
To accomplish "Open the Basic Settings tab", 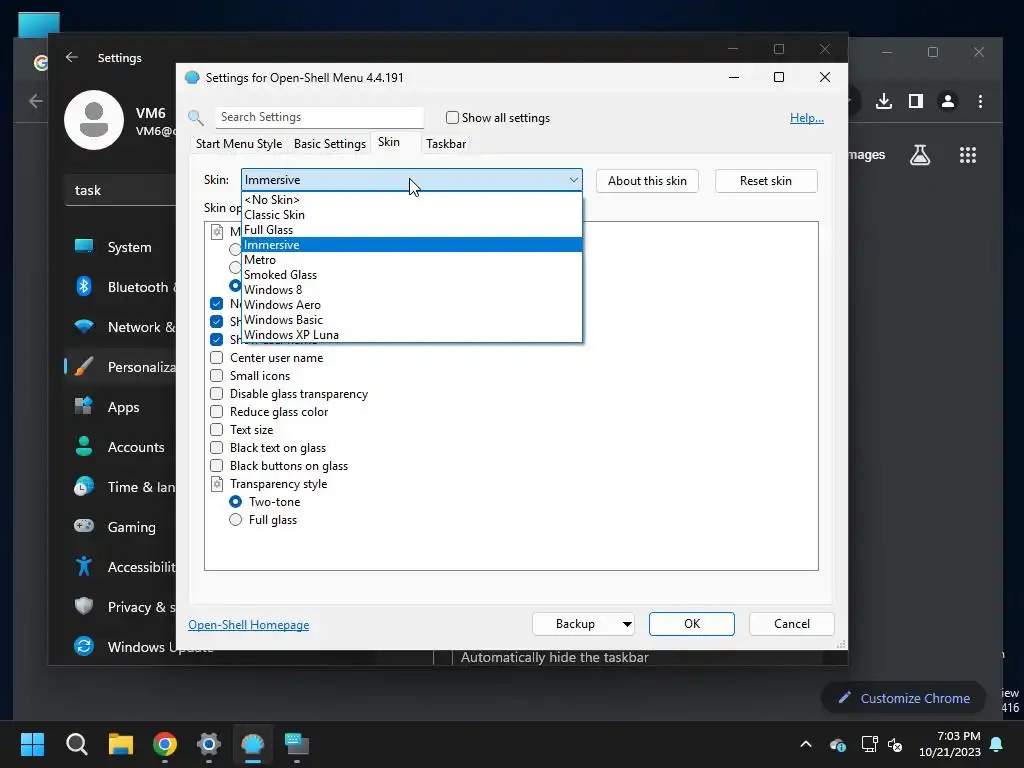I will point(330,144).
